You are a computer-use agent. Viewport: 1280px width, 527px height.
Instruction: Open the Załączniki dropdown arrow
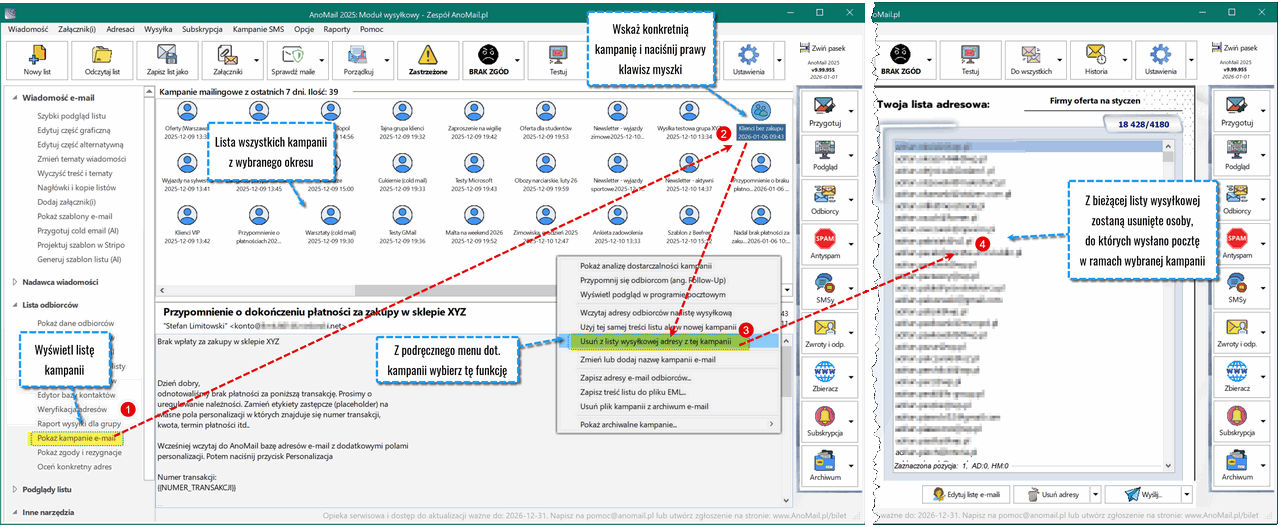[259, 60]
